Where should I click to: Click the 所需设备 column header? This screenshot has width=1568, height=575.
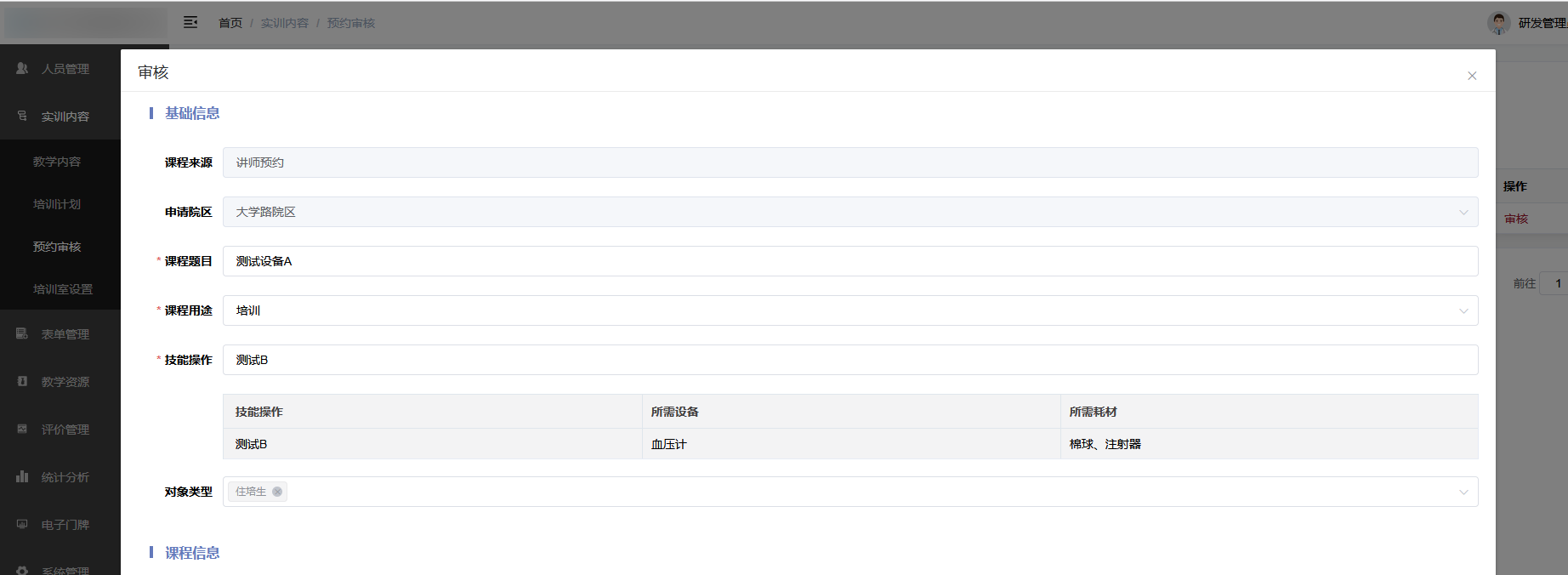coord(851,412)
